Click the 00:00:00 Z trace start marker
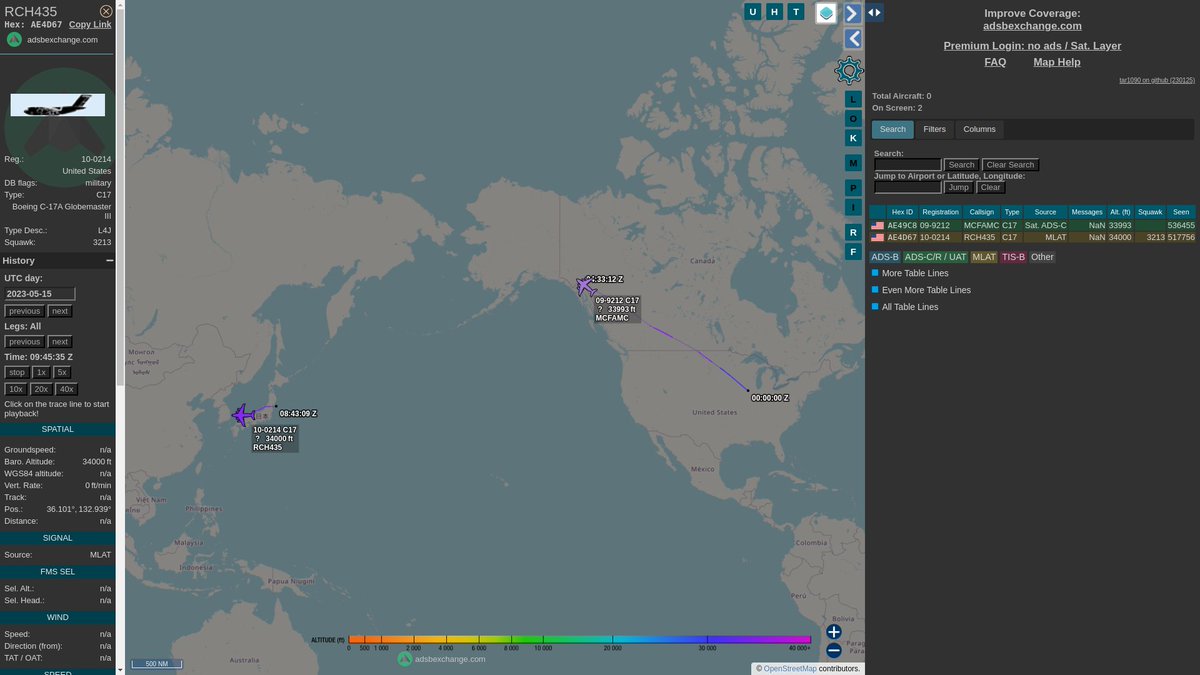Image resolution: width=1200 pixels, height=675 pixels. [x=770, y=398]
